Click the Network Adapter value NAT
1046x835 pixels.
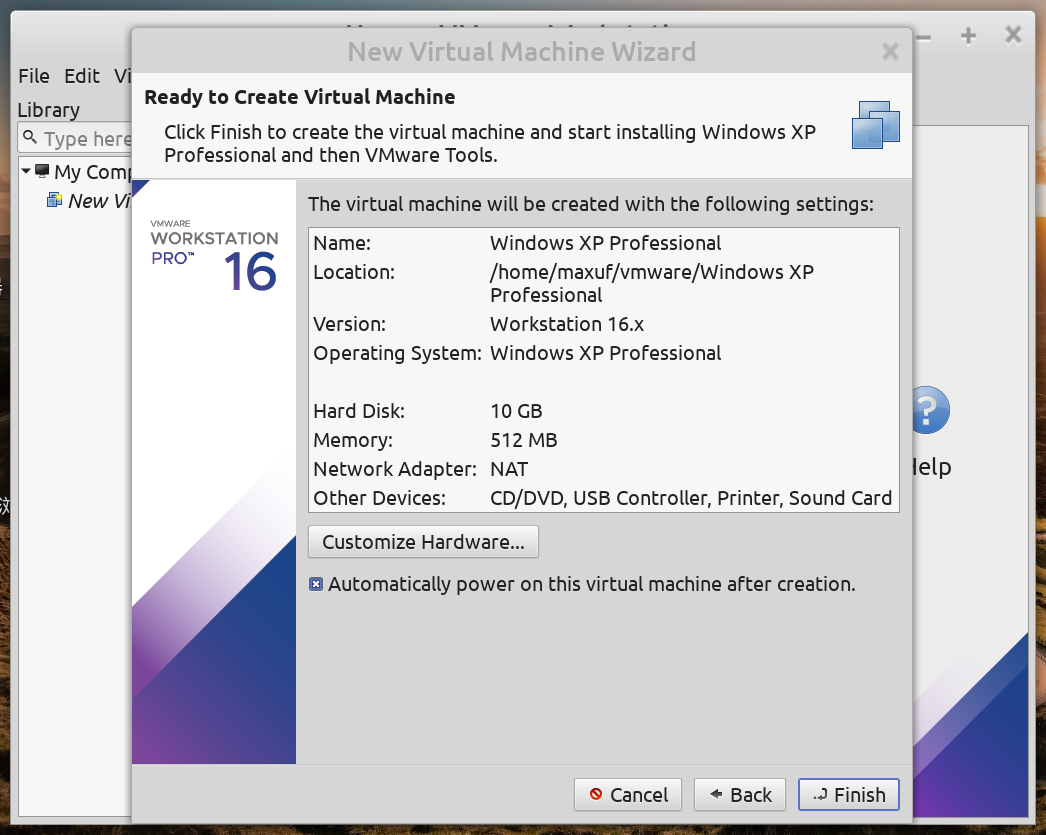[509, 469]
